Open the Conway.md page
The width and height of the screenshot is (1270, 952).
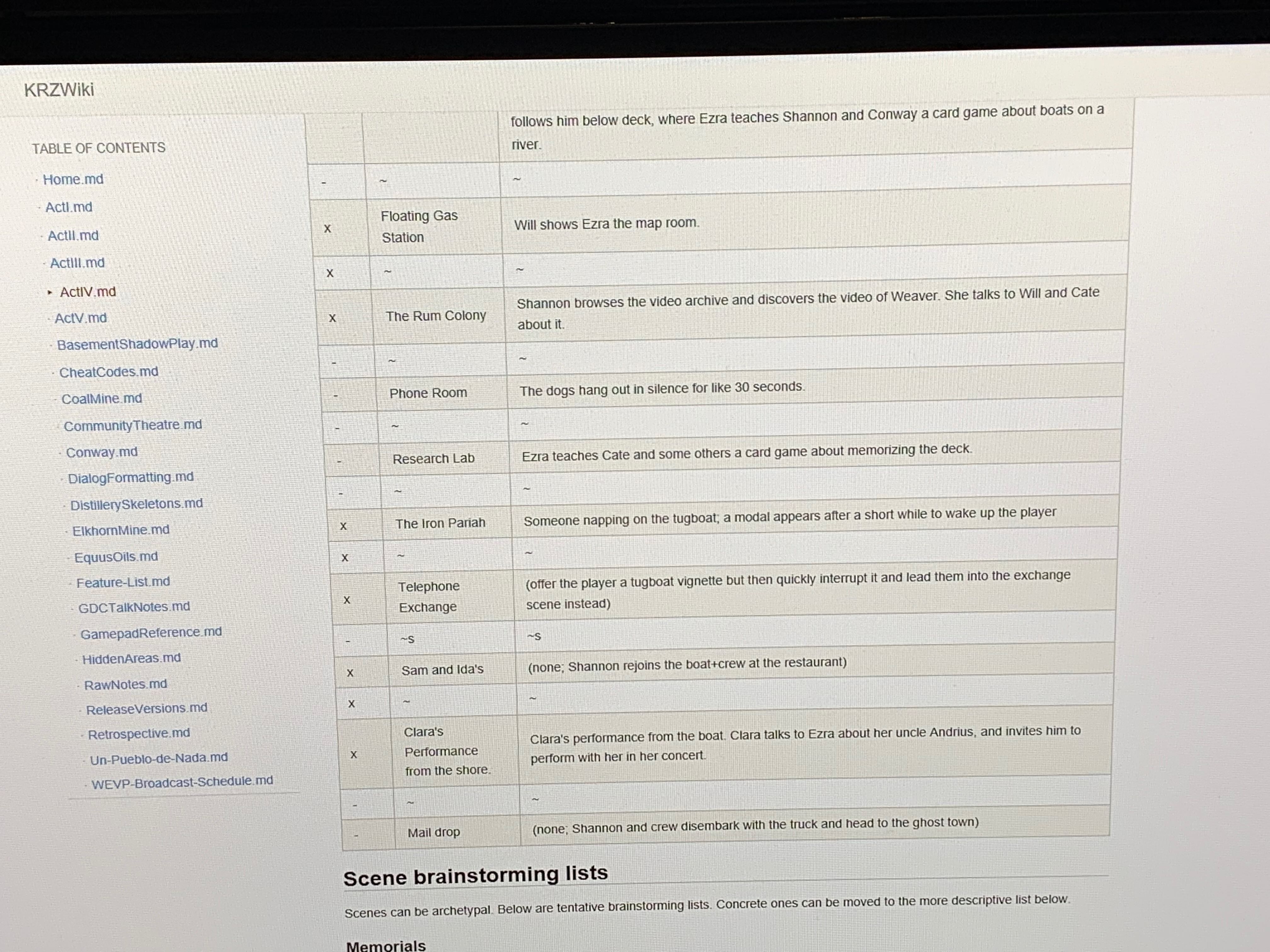tap(102, 452)
